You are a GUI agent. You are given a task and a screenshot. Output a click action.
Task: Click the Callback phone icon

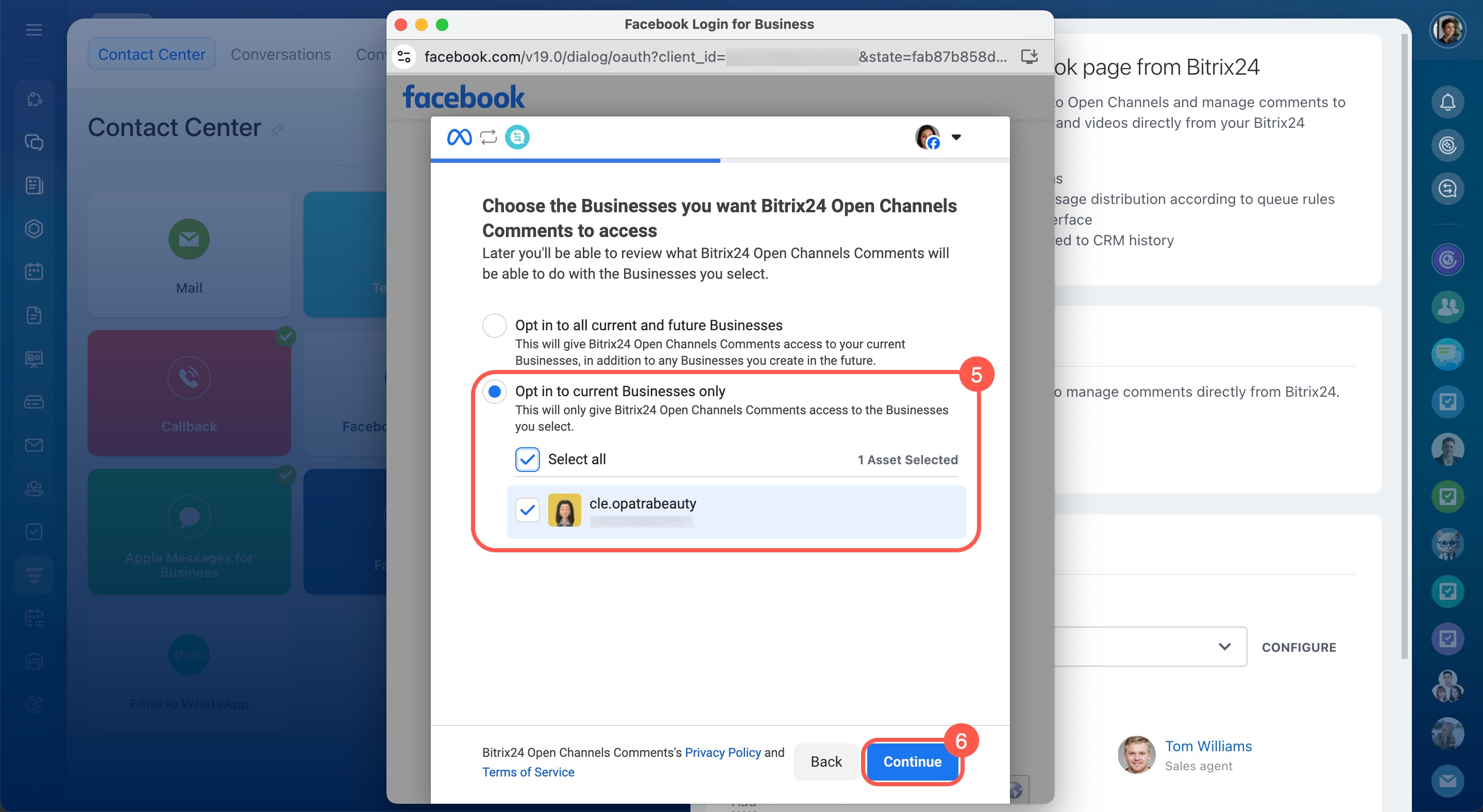pos(189,378)
